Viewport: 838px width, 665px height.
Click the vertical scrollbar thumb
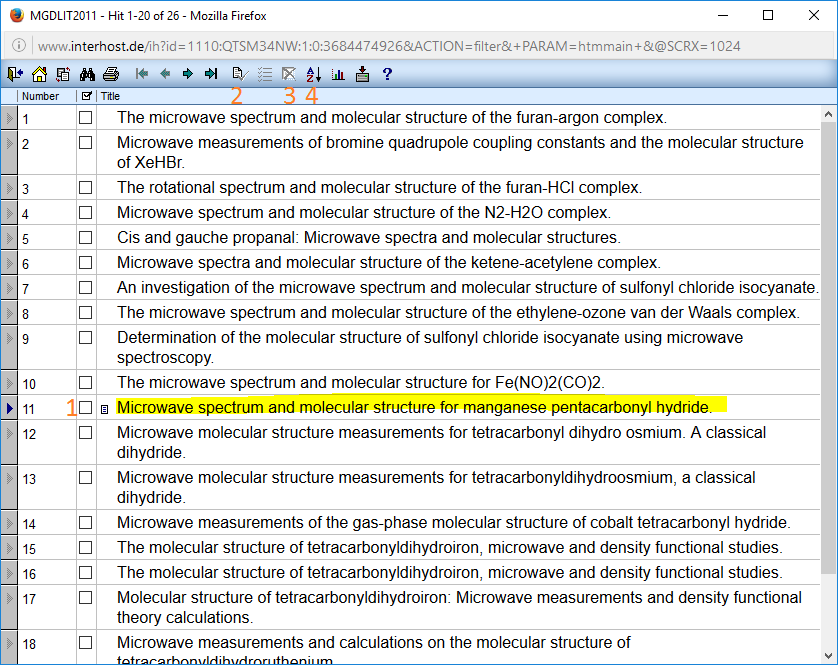(828, 350)
